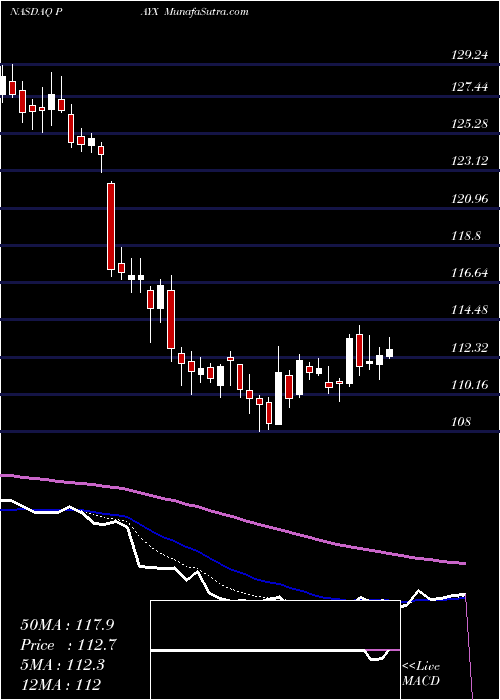
Task: Click the 5MA : 112.3 readout
Action: click(x=63, y=665)
